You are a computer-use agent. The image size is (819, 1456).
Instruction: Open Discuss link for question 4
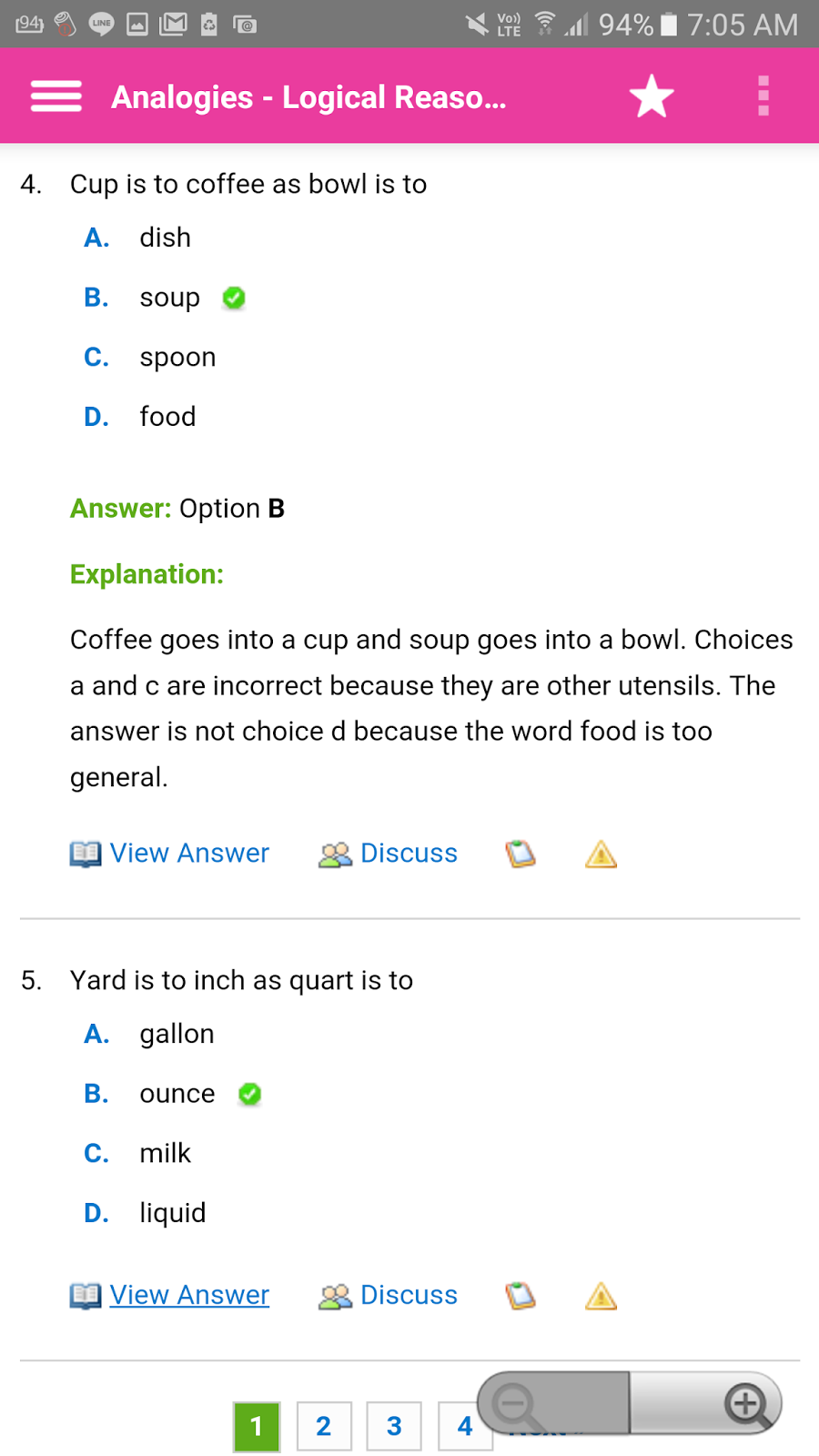click(408, 853)
